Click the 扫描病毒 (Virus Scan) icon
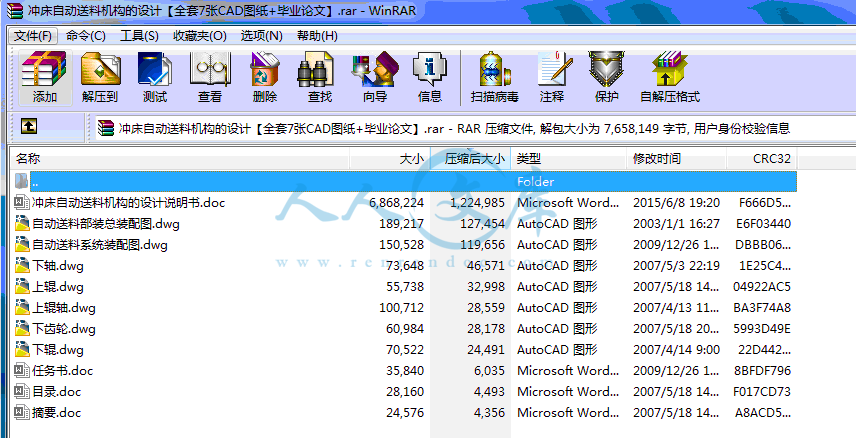The height and width of the screenshot is (438, 856). (495, 70)
